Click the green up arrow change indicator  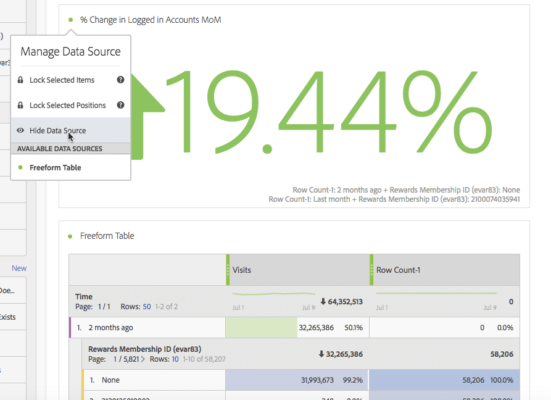click(148, 116)
